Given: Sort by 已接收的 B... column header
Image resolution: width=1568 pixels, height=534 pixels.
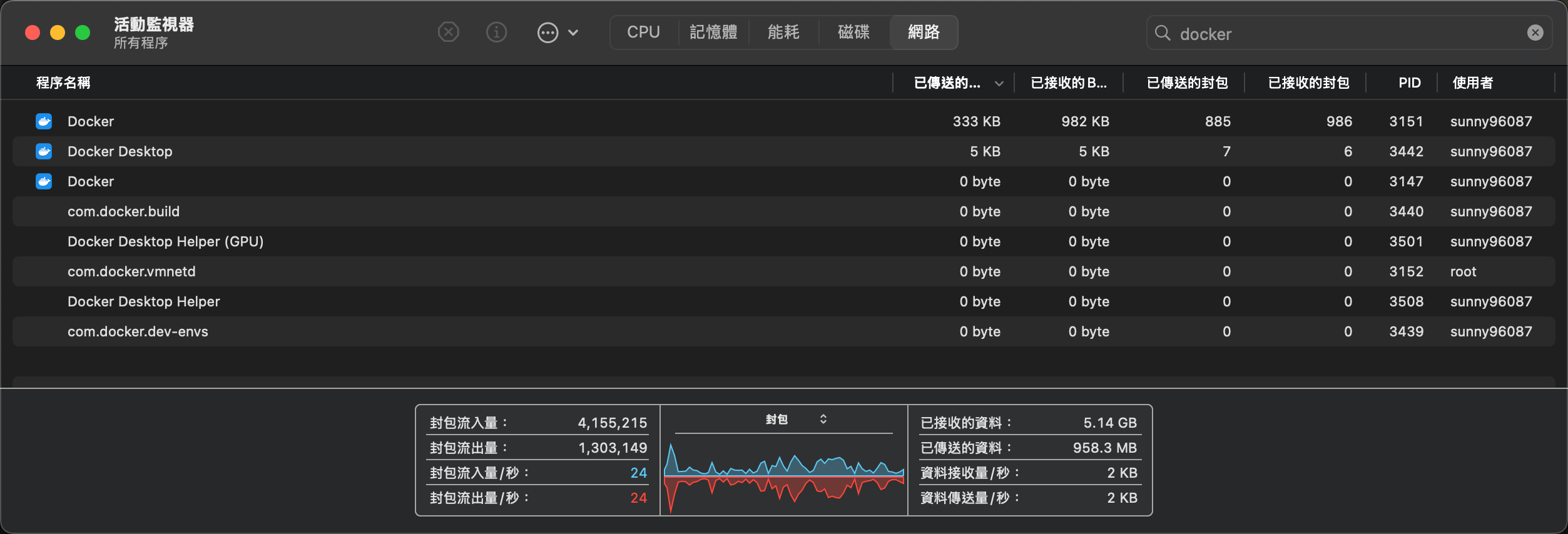Looking at the screenshot, I should 1069,83.
